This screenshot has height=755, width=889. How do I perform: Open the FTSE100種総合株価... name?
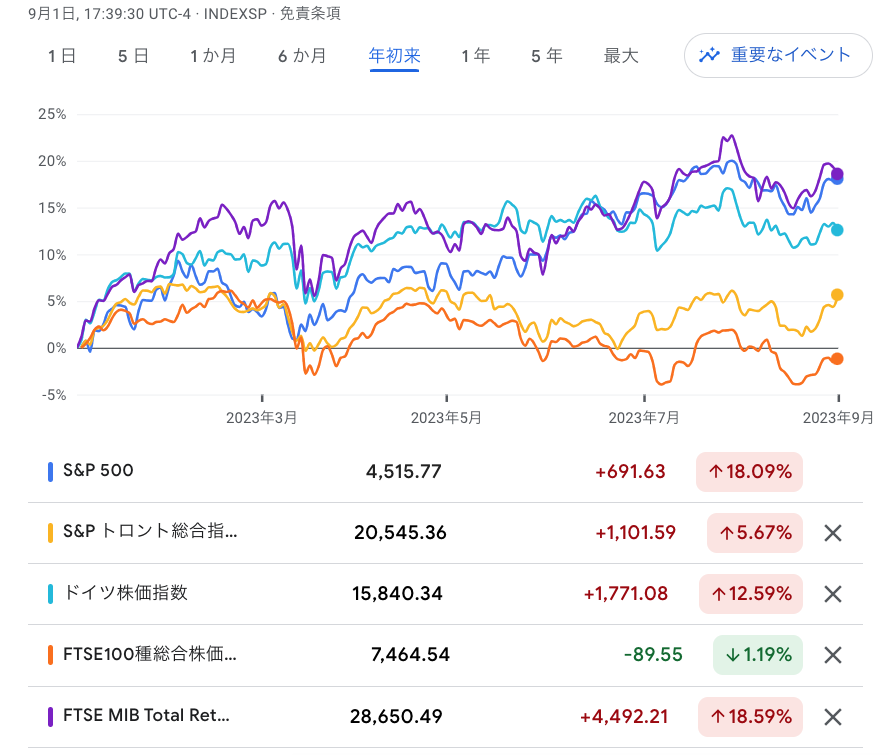[150, 654]
